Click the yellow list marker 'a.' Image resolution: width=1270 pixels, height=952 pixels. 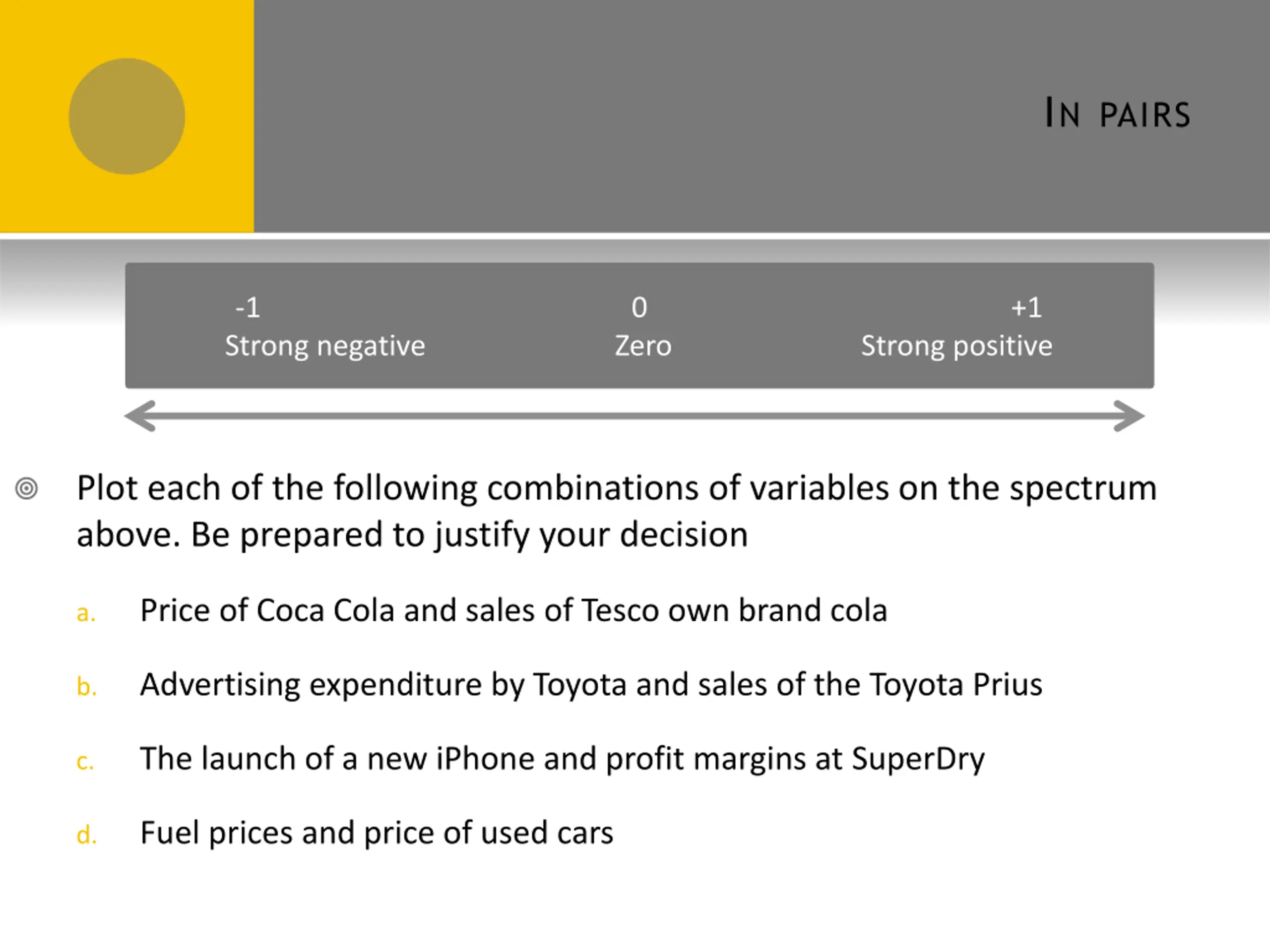[x=86, y=613]
